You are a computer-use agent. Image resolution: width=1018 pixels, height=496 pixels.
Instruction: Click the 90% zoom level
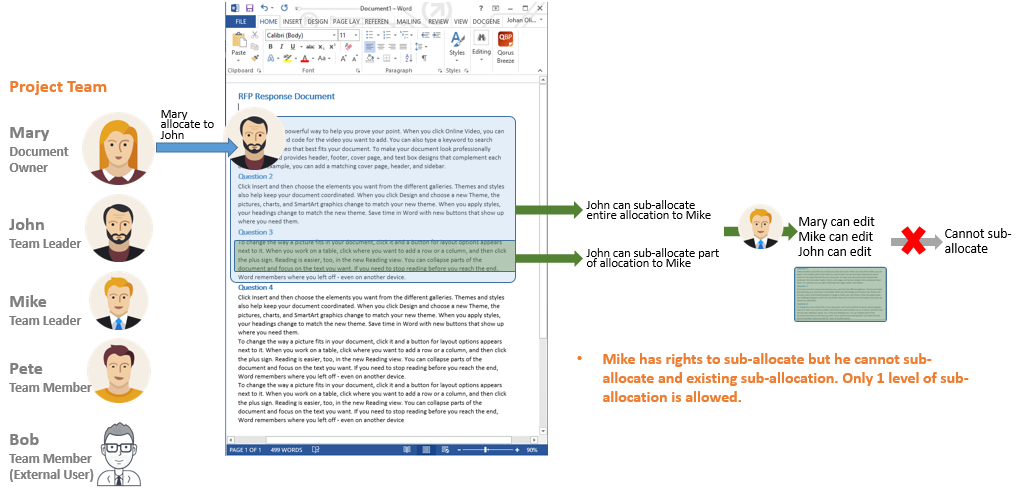[532, 450]
